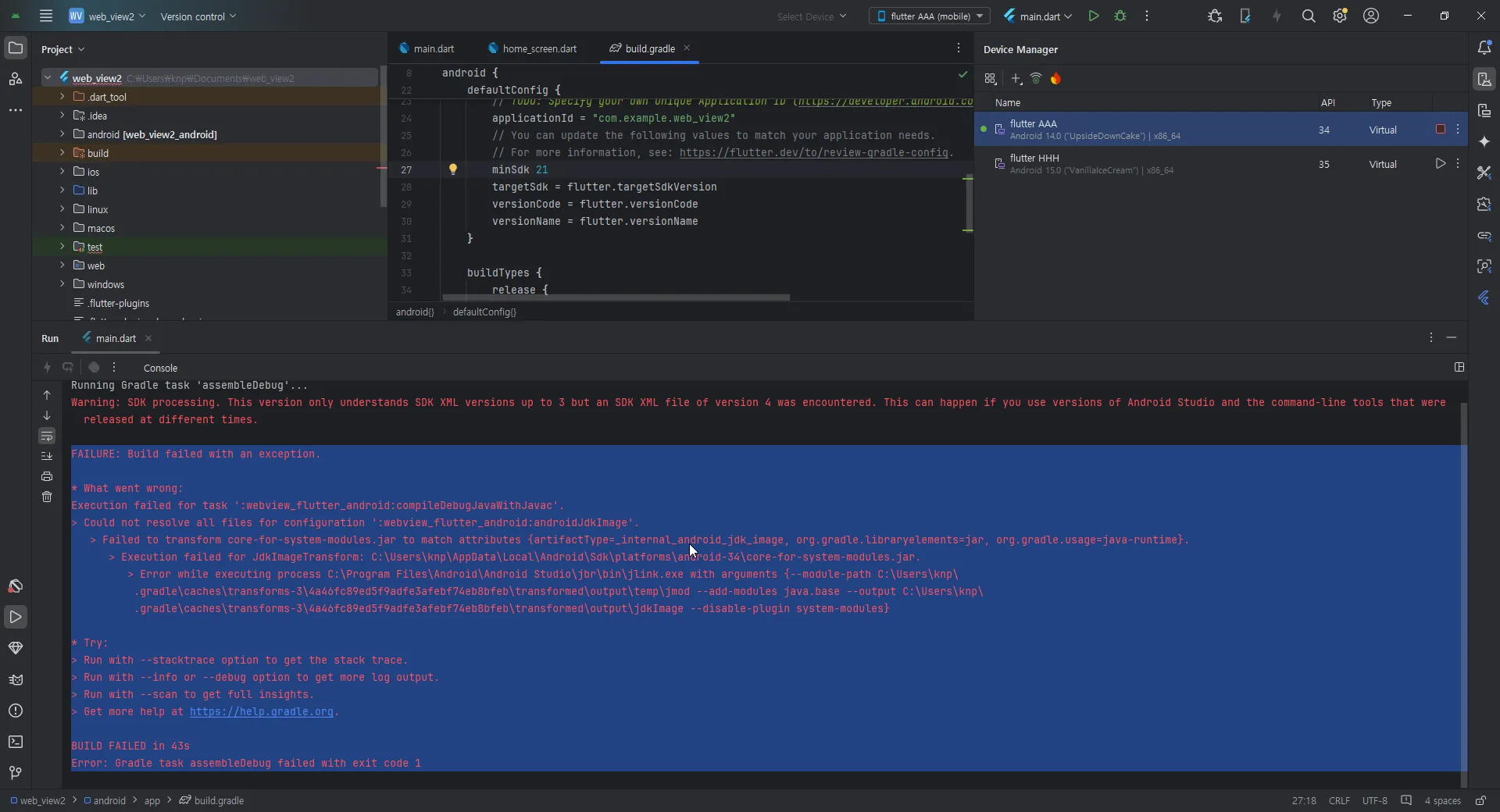
Task: Open the Structure tool window icon
Action: (x=15, y=79)
